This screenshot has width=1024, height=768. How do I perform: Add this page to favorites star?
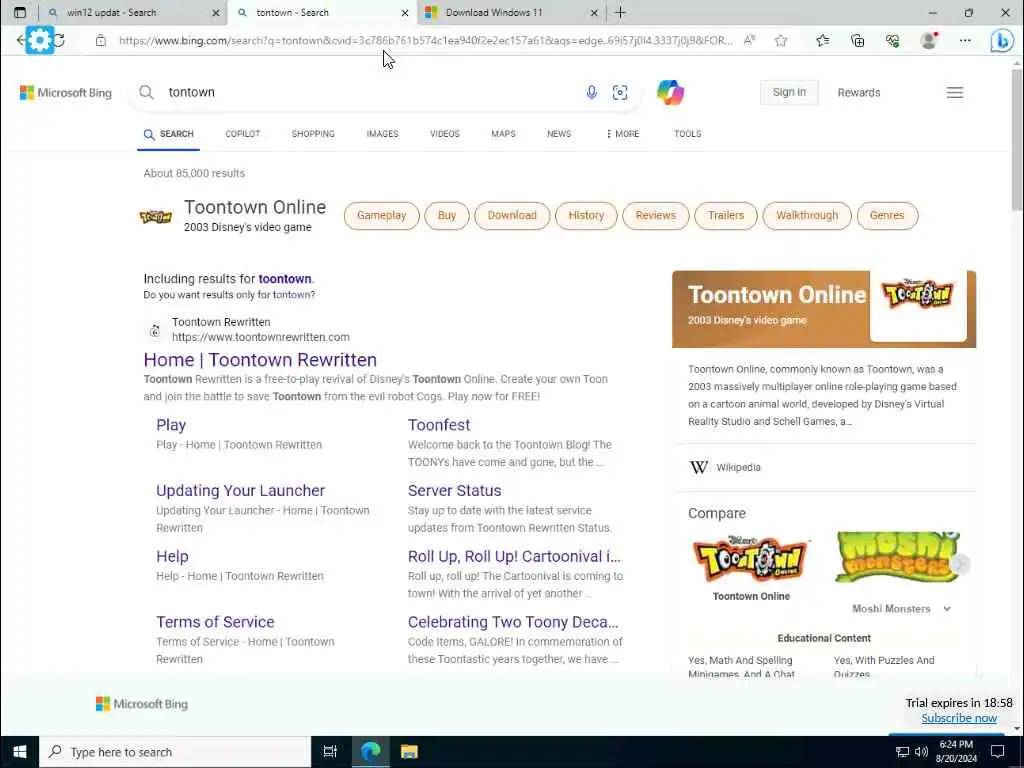point(780,40)
